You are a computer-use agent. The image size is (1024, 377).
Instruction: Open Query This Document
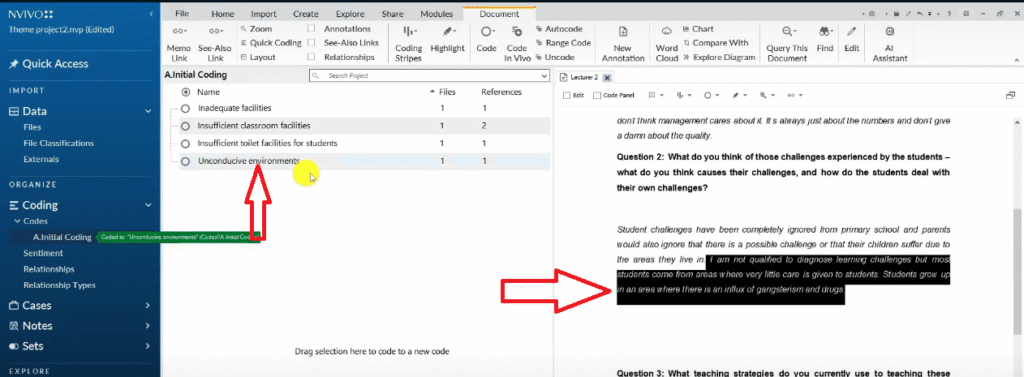(788, 44)
